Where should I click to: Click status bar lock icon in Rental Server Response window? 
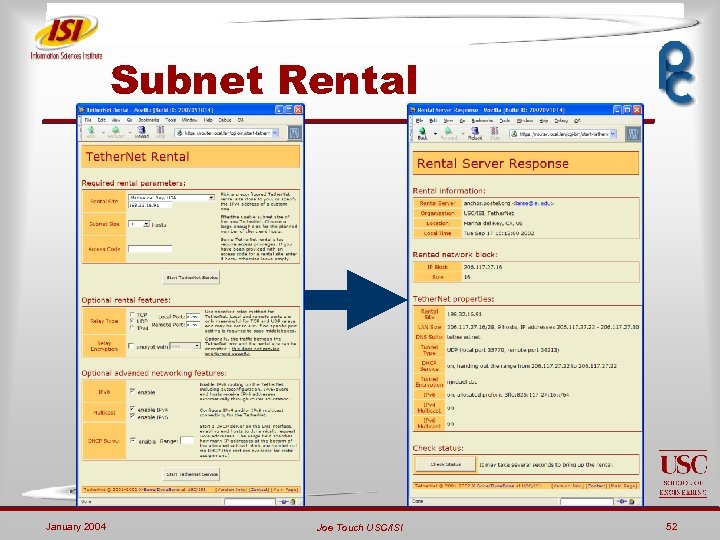tap(632, 501)
